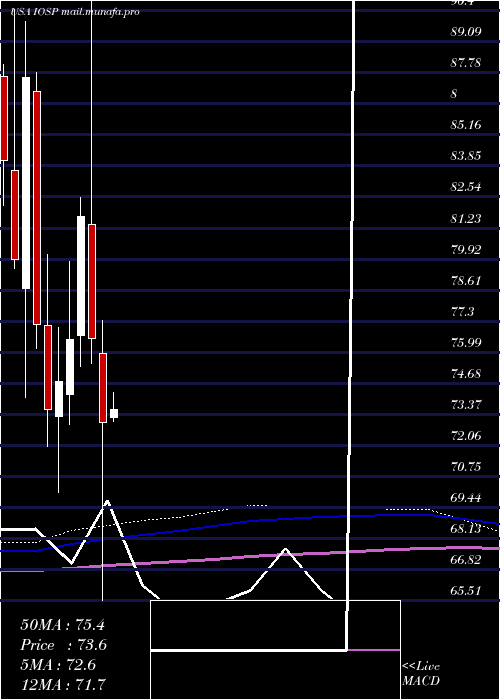Select the 78.61 price axis label

point(466,280)
